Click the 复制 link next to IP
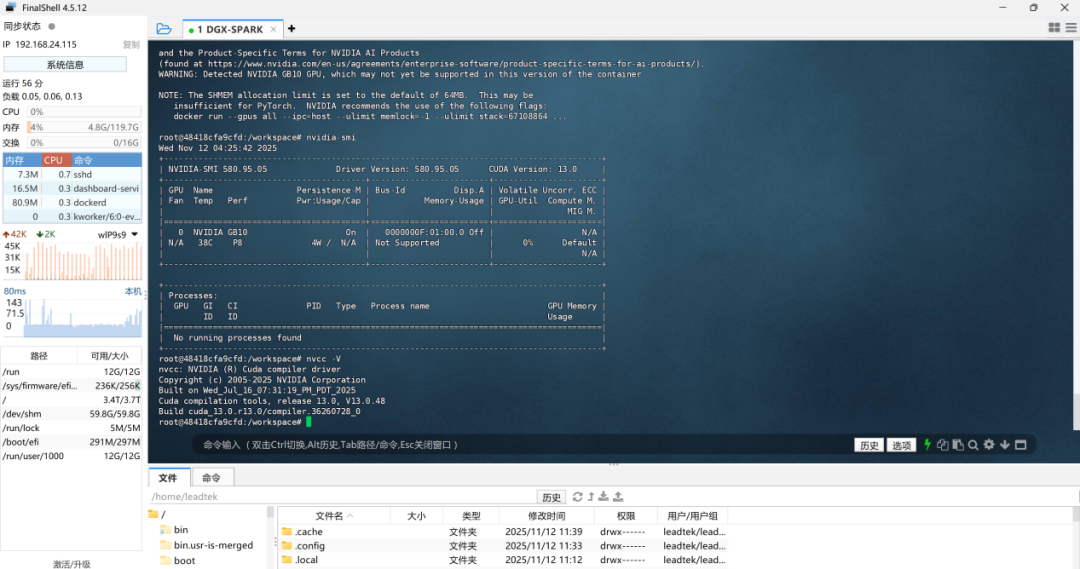This screenshot has height=569, width=1080. [x=131, y=45]
